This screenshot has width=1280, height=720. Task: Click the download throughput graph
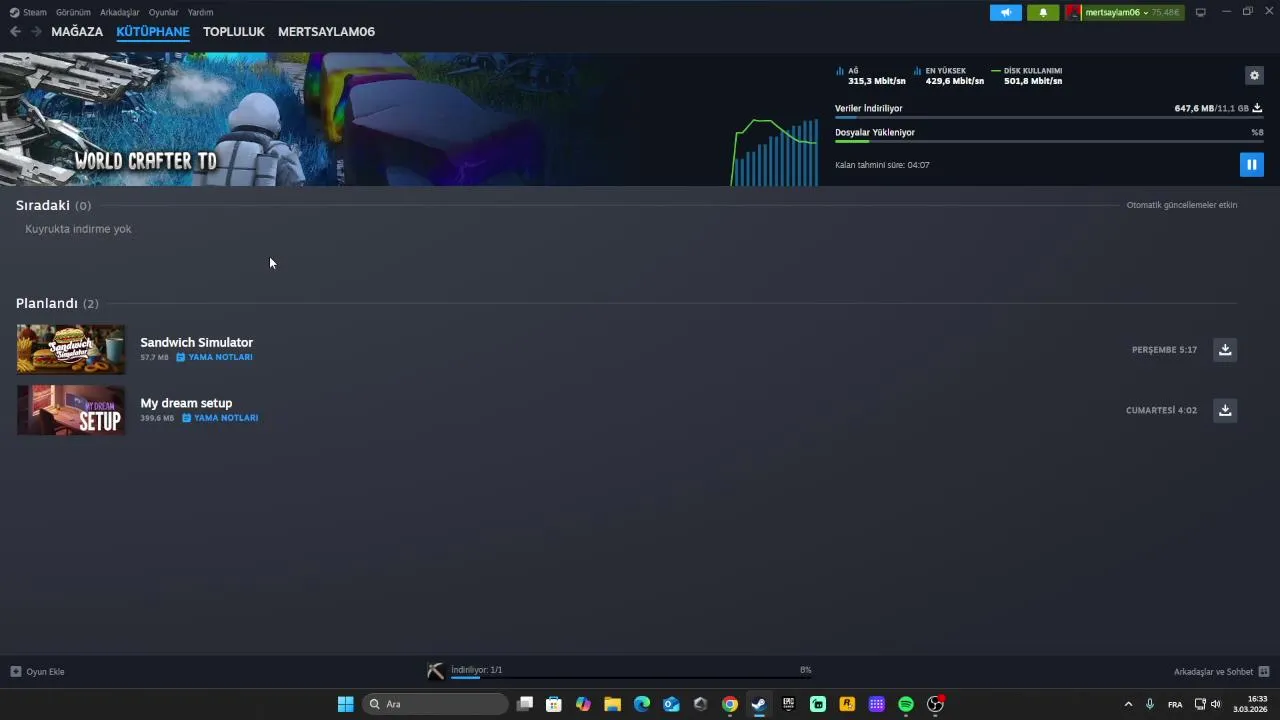[x=775, y=152]
